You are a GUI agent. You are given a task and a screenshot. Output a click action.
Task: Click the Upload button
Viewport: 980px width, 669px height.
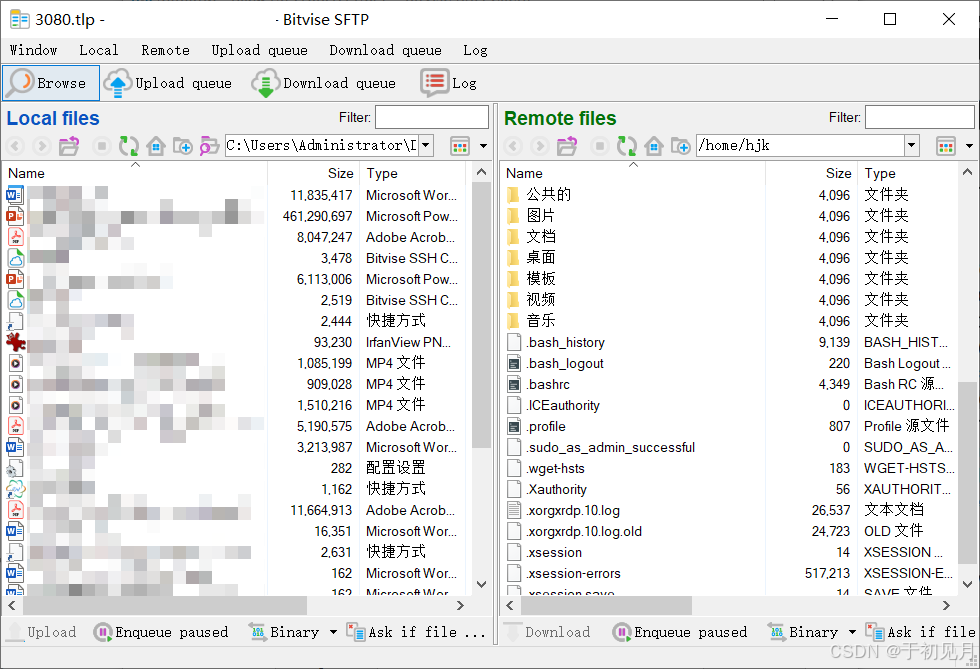pos(42,632)
